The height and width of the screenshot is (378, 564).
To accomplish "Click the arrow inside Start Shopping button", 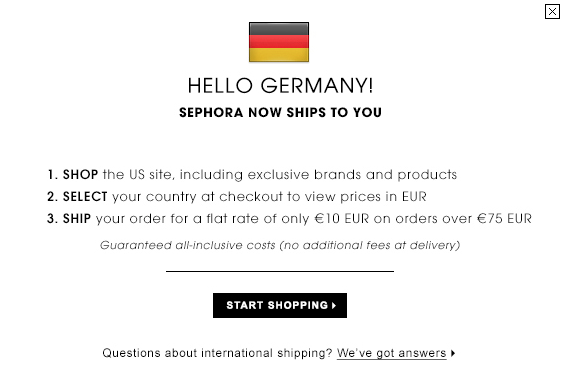I will click(x=334, y=305).
